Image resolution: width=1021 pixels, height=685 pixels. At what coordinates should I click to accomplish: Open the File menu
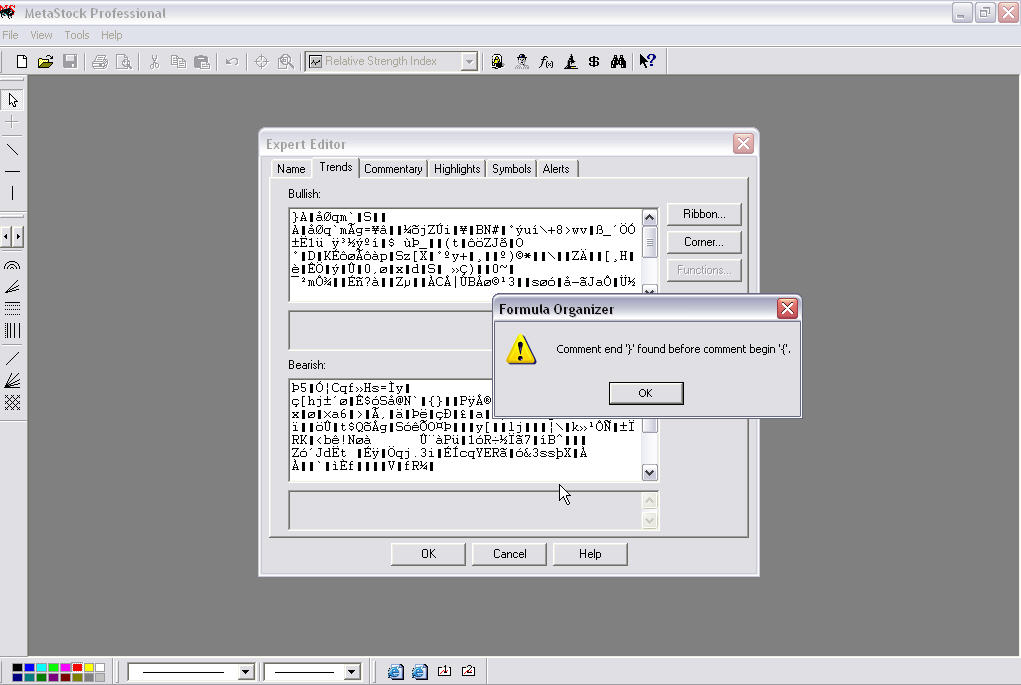10,35
